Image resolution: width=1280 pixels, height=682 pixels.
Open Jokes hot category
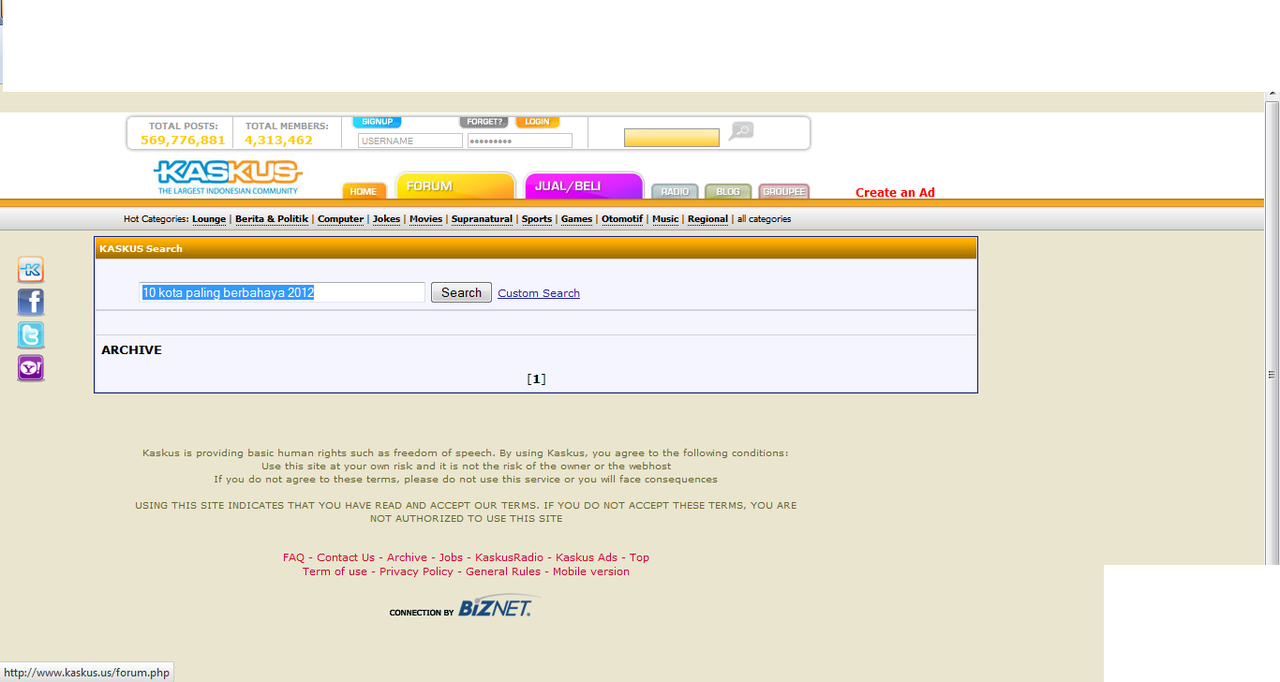tap(387, 219)
